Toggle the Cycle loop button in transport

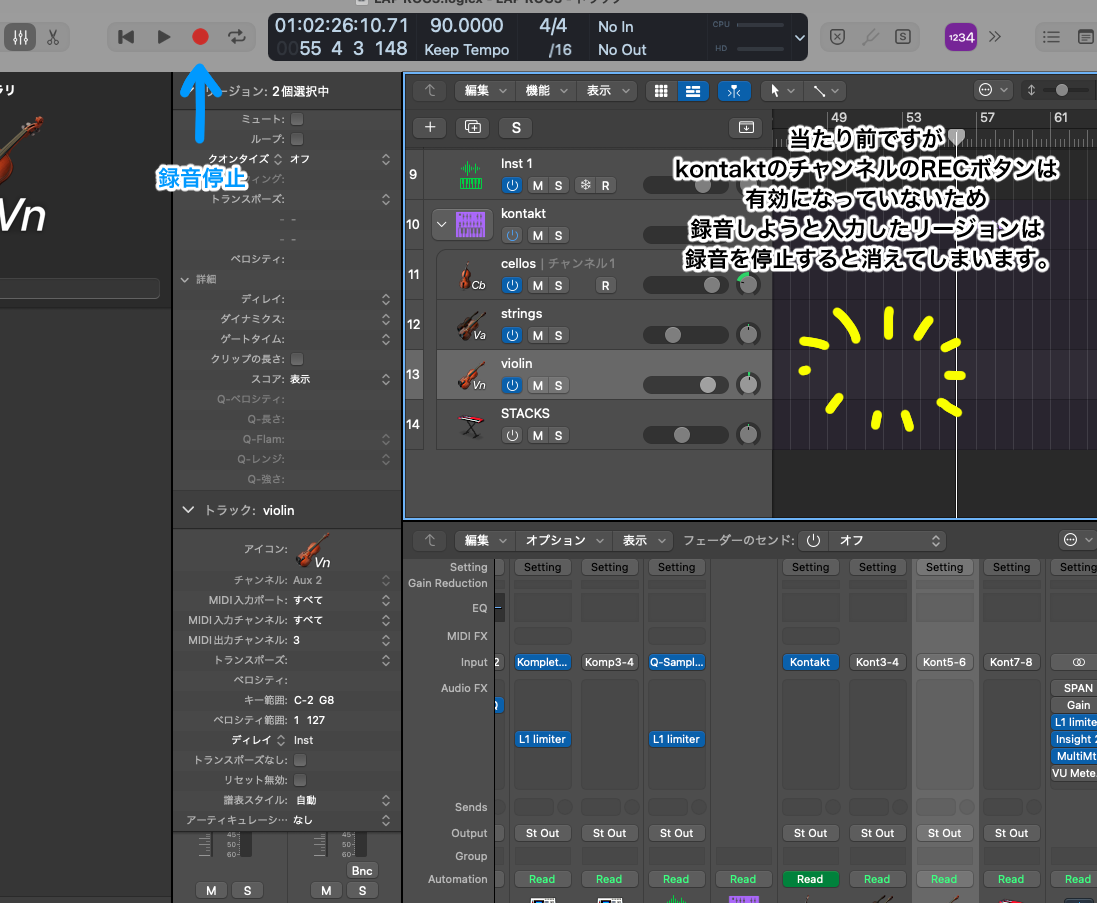point(237,37)
